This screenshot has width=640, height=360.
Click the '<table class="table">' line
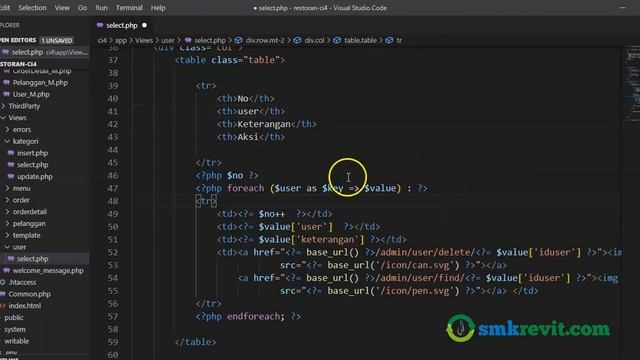[x=230, y=60]
